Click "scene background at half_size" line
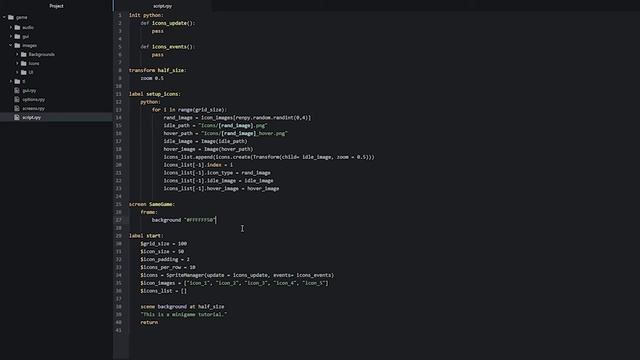 (182, 307)
